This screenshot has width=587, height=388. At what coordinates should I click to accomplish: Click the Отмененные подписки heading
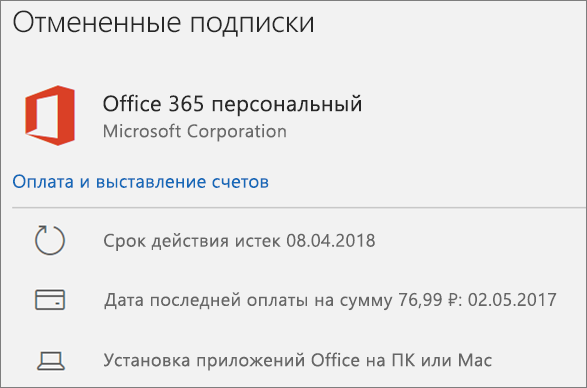164,23
